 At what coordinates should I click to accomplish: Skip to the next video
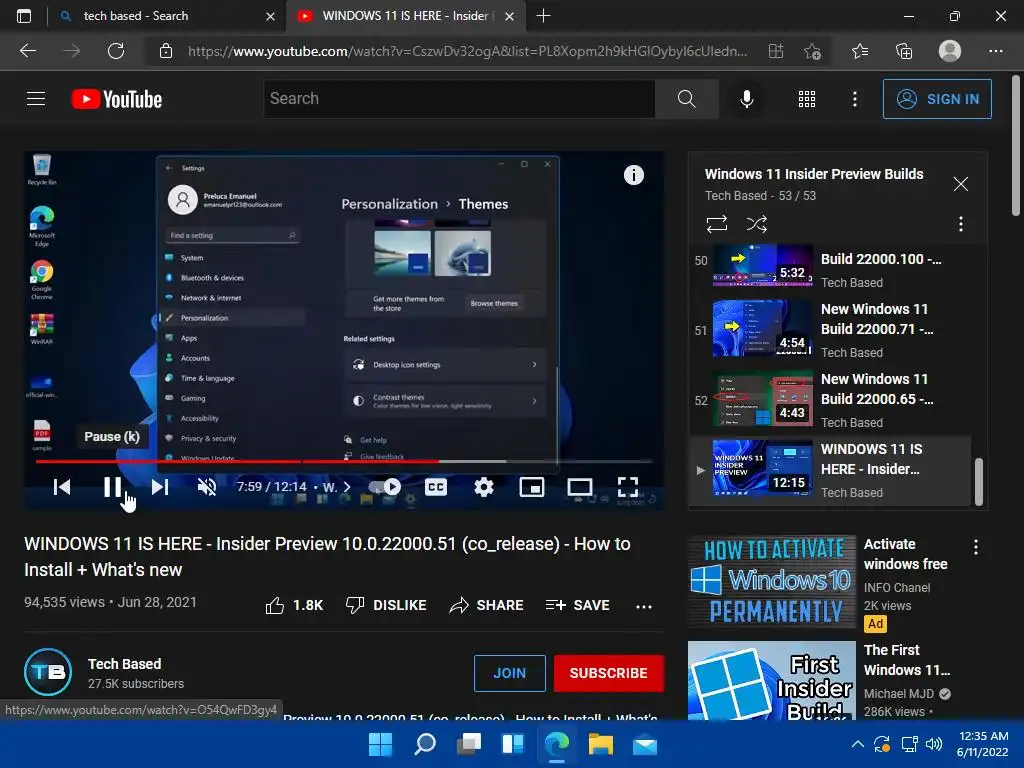point(160,487)
